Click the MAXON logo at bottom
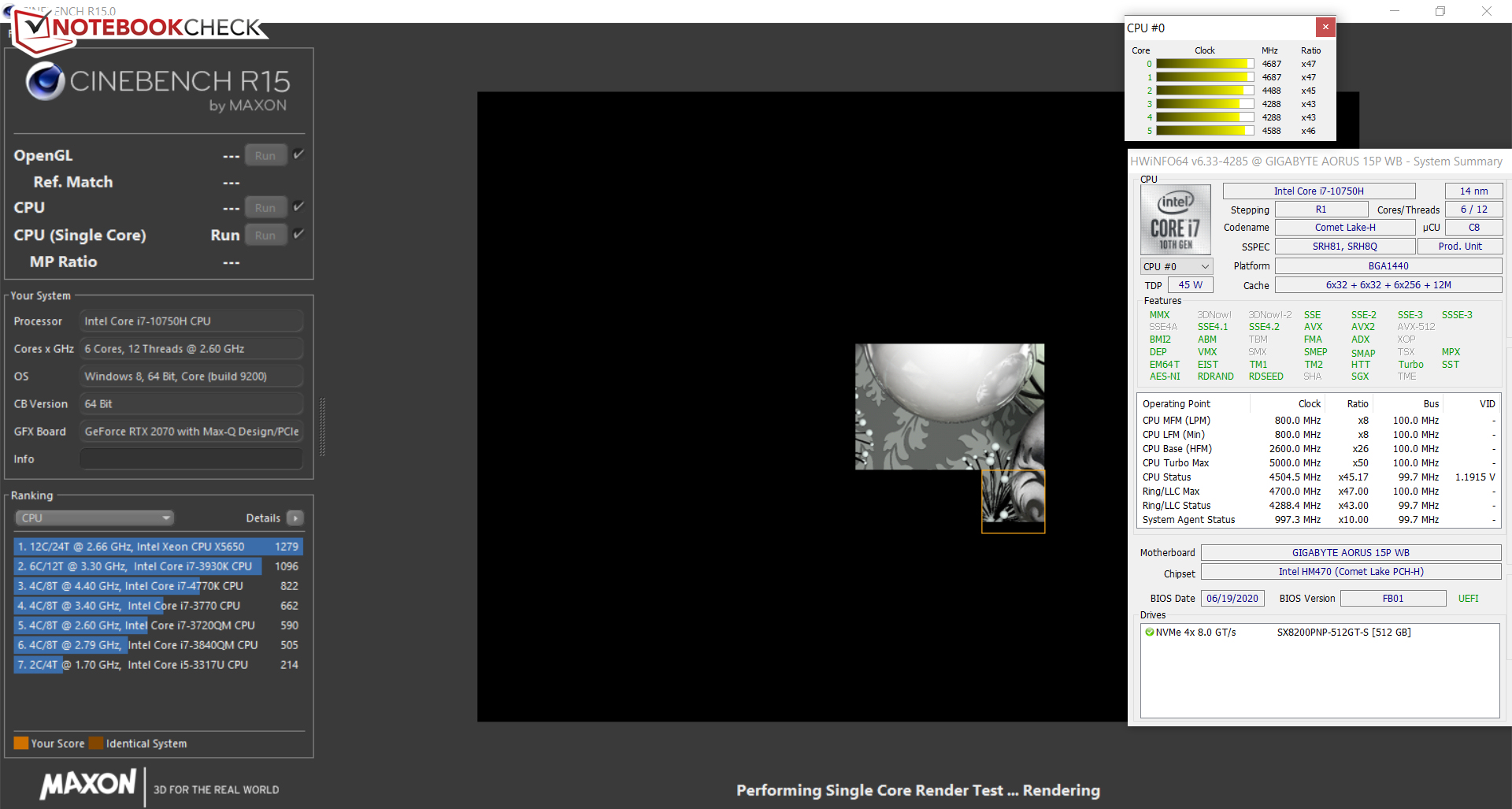The height and width of the screenshot is (809, 1512). coord(88,784)
